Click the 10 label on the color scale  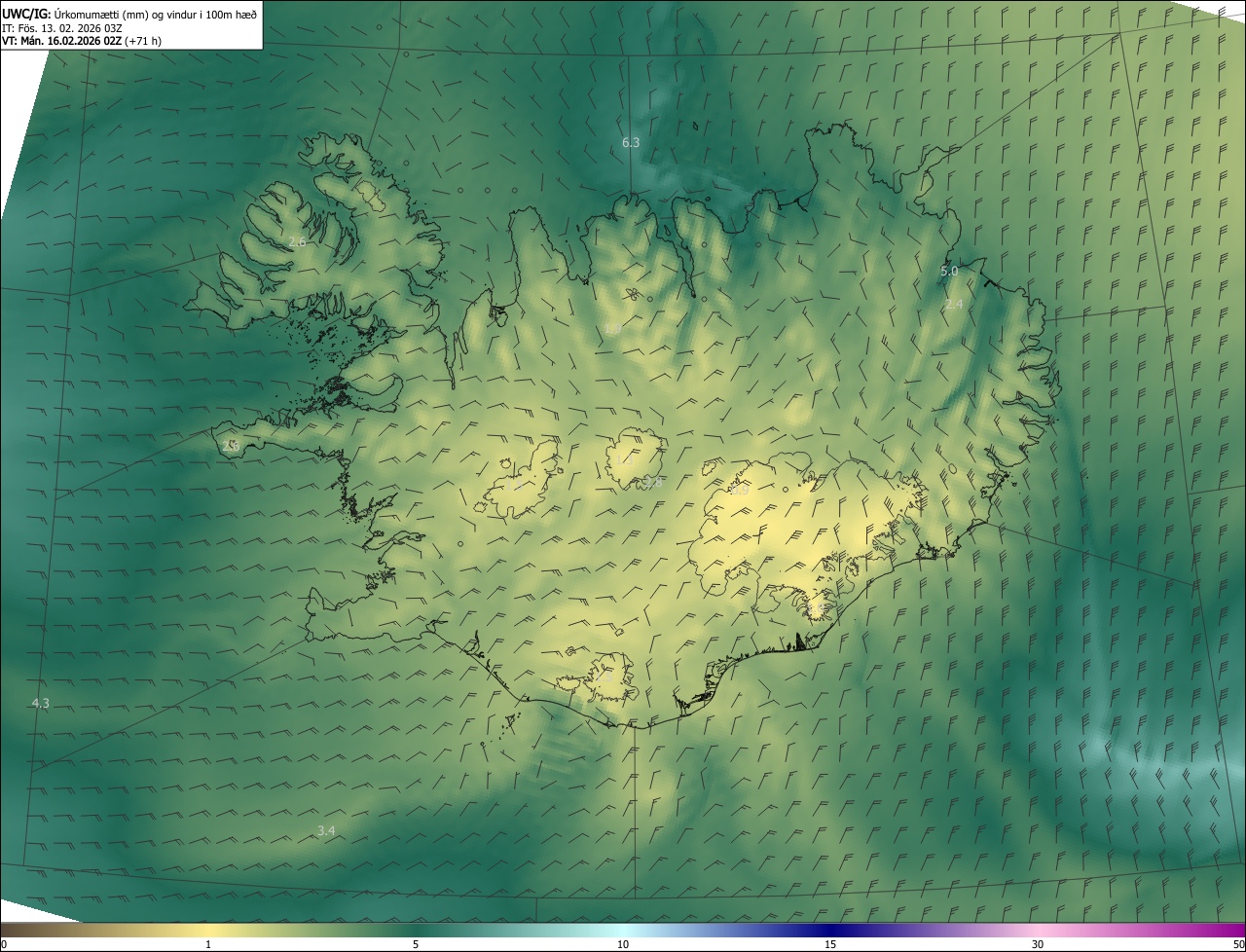pyautogui.click(x=623, y=944)
